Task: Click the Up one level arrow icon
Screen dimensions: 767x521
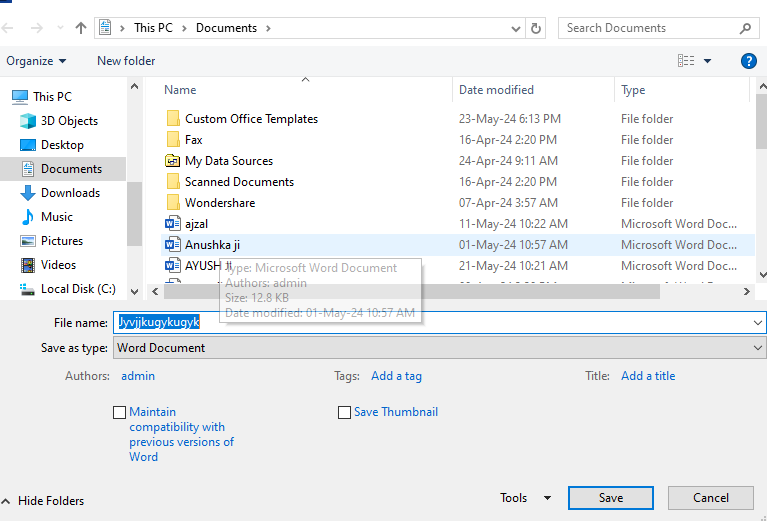Action: [x=81, y=29]
